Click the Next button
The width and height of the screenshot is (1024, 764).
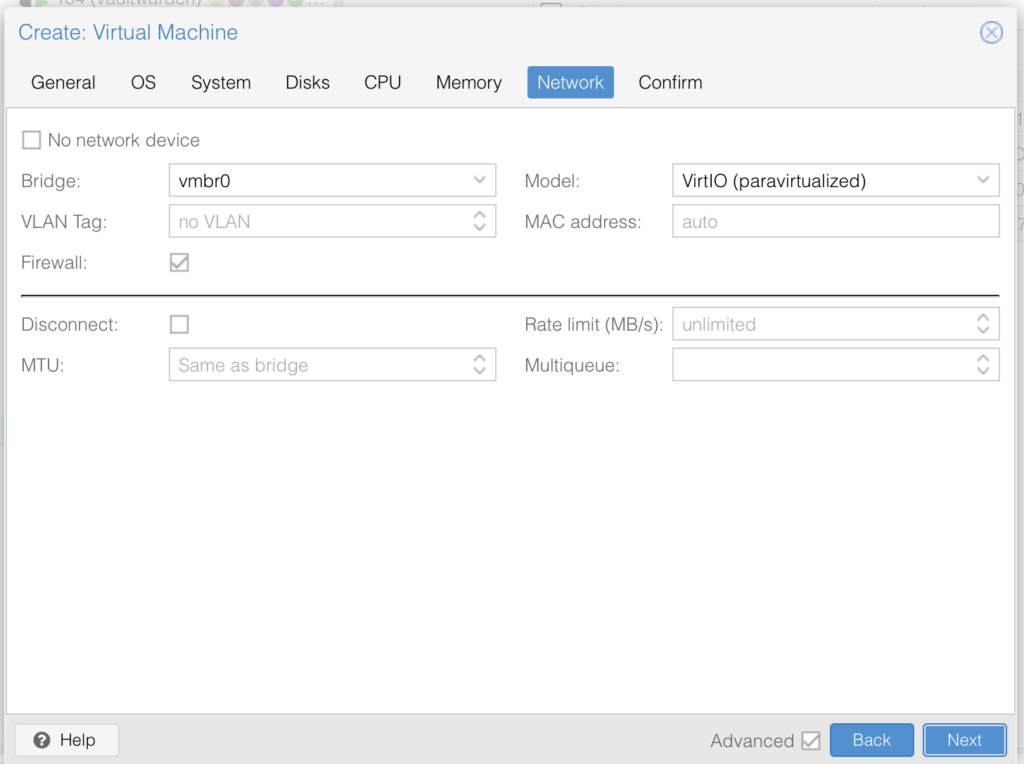(964, 740)
